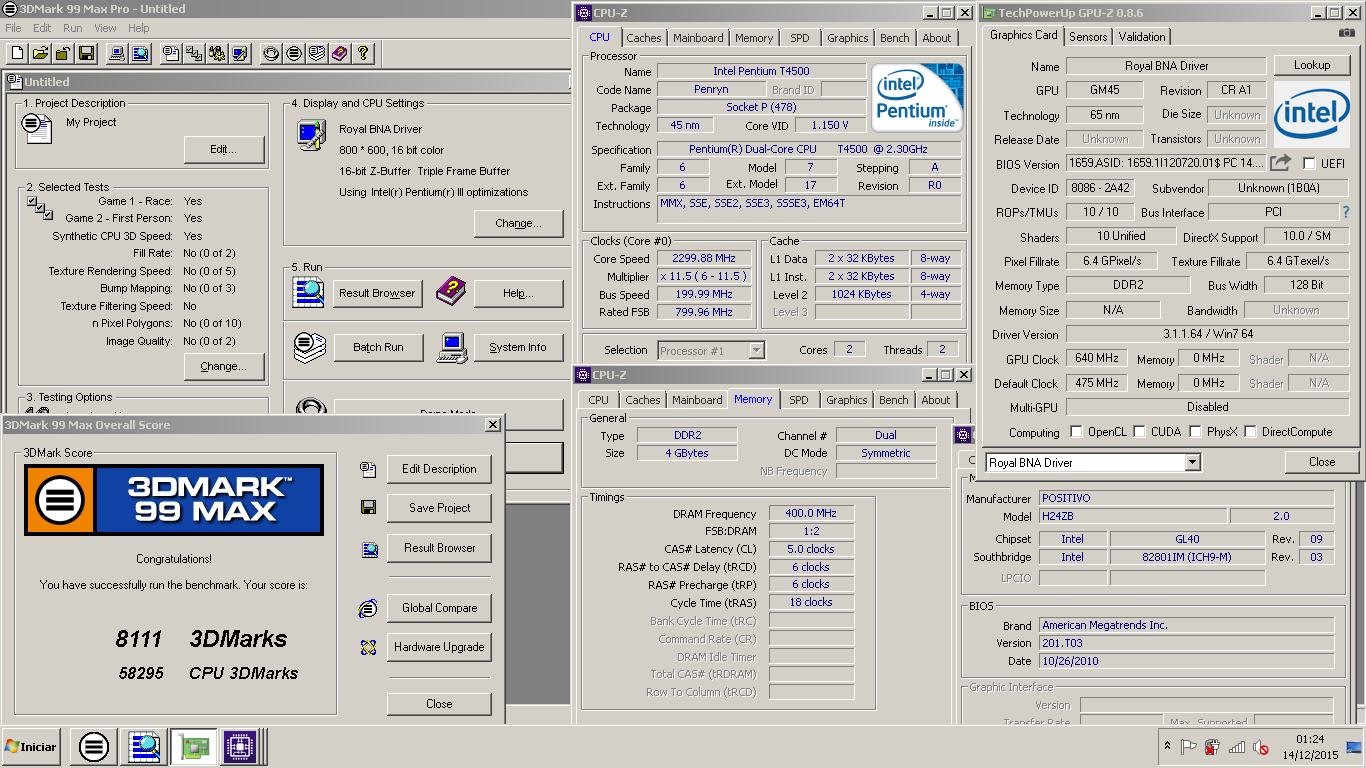The image size is (1366, 768).
Task: Click the Open project folder toolbar icon
Action: (x=40, y=53)
